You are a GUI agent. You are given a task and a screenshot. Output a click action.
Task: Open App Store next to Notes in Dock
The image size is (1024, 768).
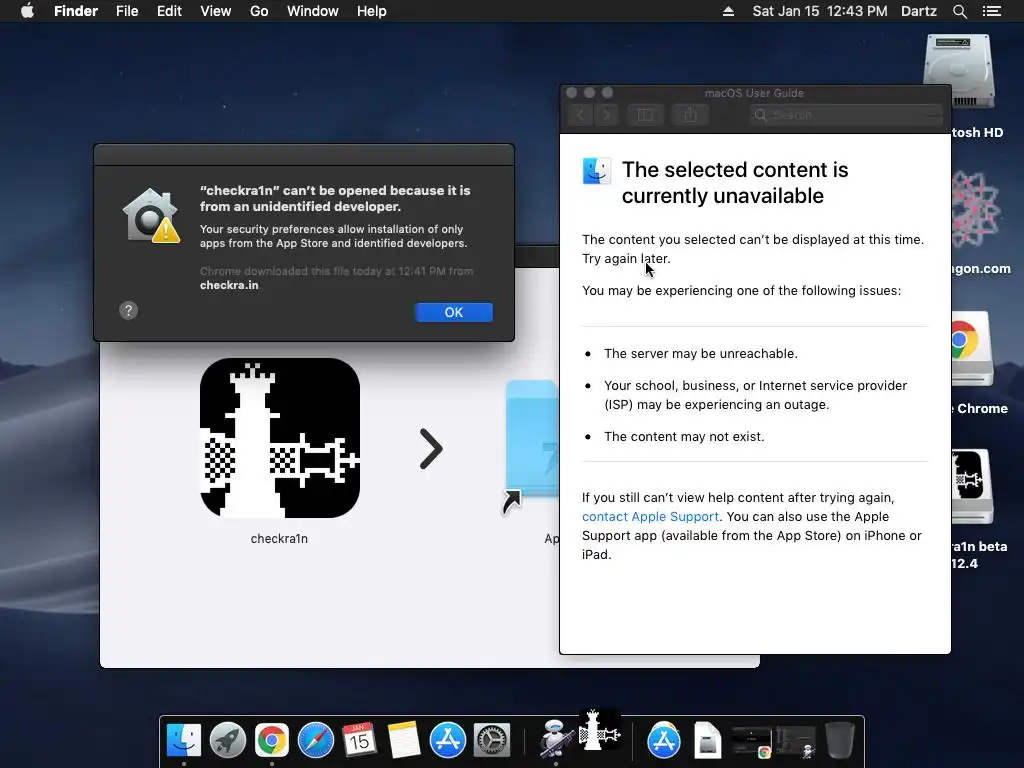tap(447, 741)
